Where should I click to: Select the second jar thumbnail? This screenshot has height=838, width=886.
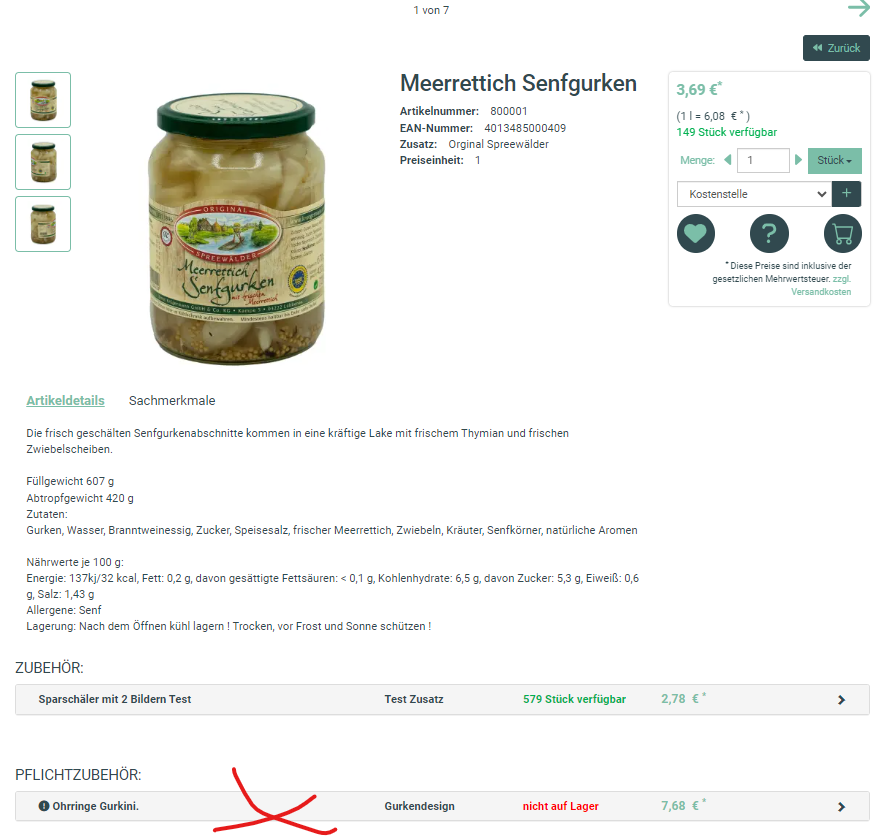43,162
